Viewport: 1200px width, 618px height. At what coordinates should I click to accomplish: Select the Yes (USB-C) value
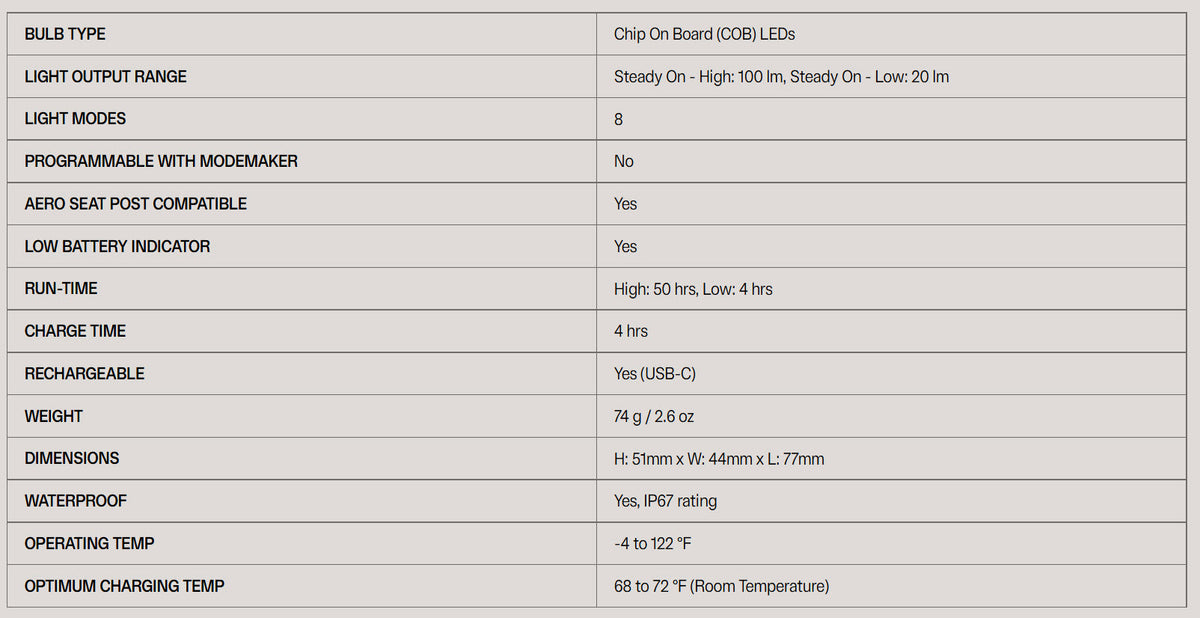[x=654, y=373]
